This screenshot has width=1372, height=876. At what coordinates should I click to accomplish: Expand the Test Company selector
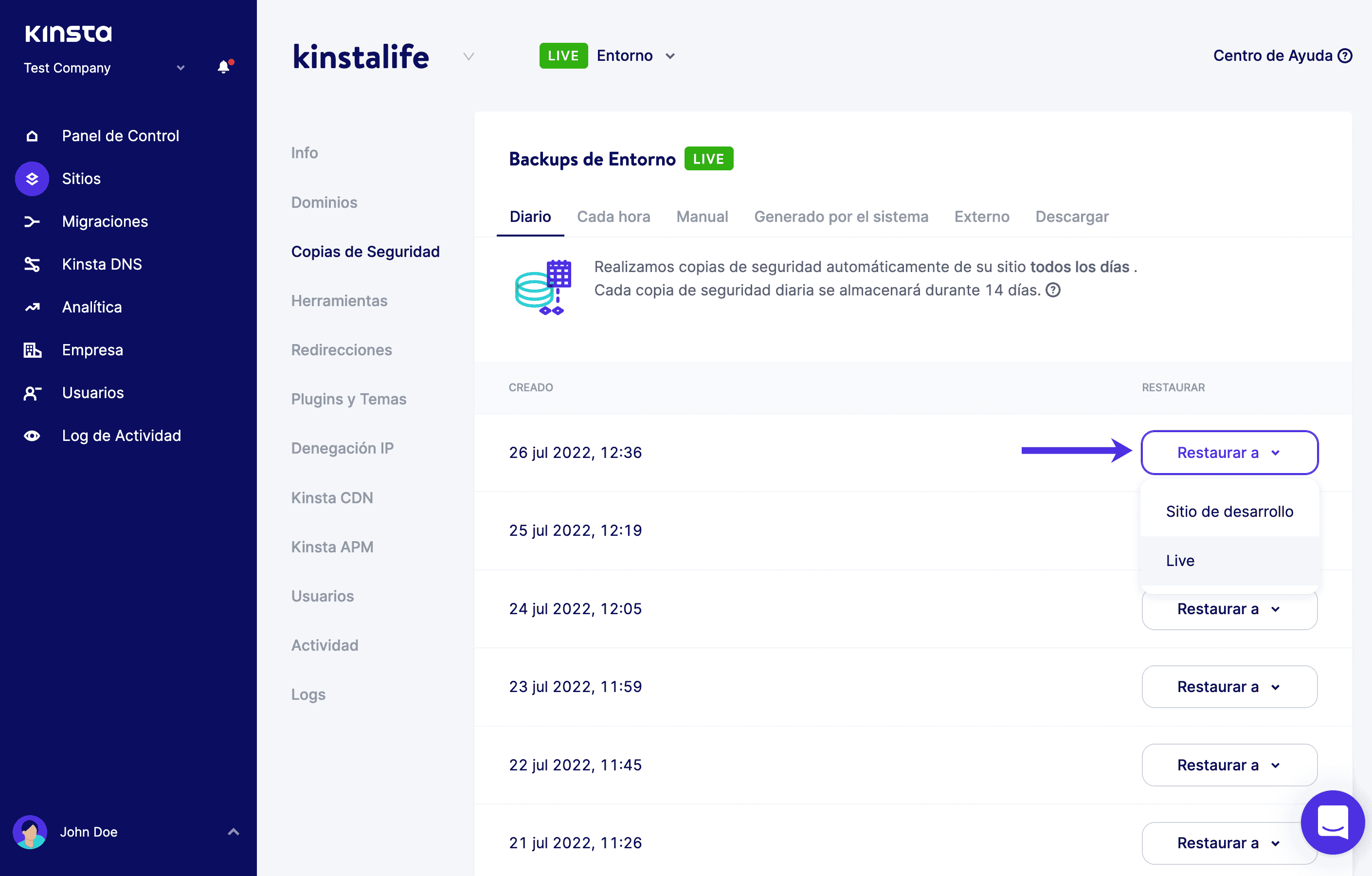(180, 68)
